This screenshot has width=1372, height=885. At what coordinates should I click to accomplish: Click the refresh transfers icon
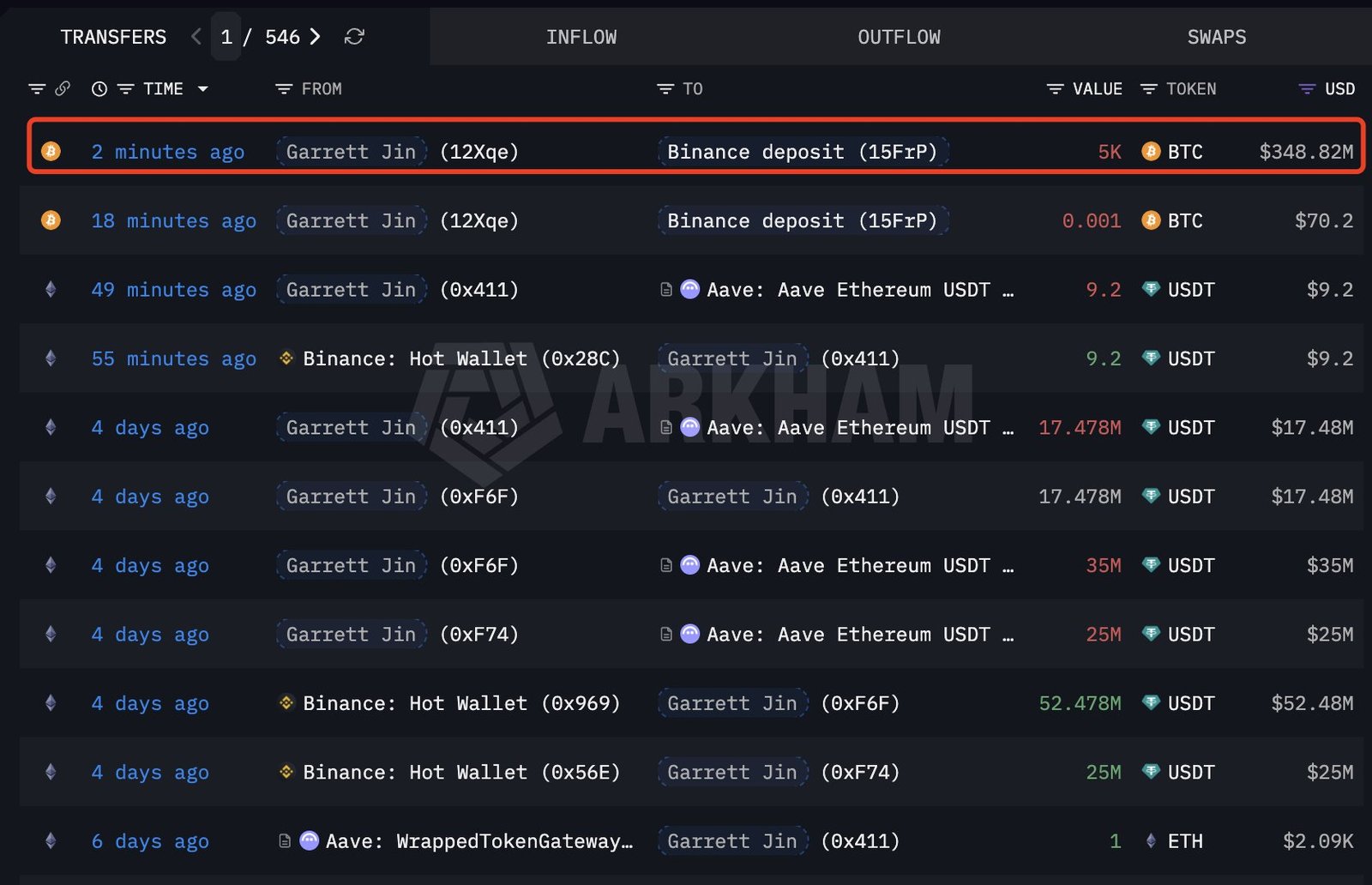(354, 37)
